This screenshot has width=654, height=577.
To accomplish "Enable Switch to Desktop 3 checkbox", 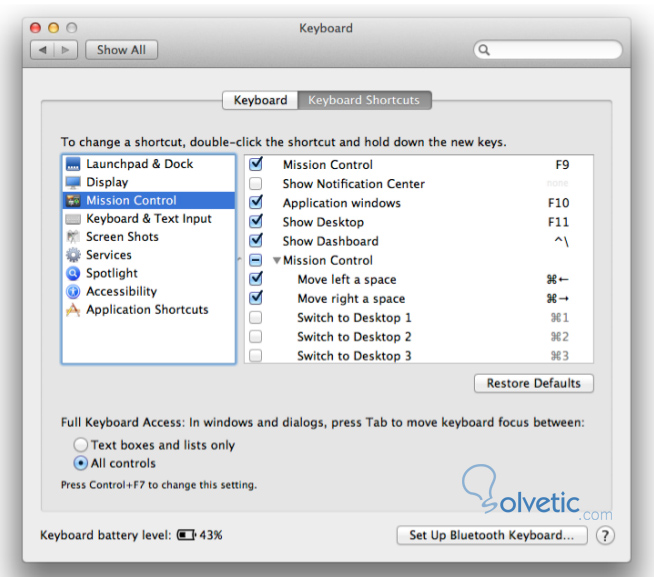I will (x=256, y=355).
